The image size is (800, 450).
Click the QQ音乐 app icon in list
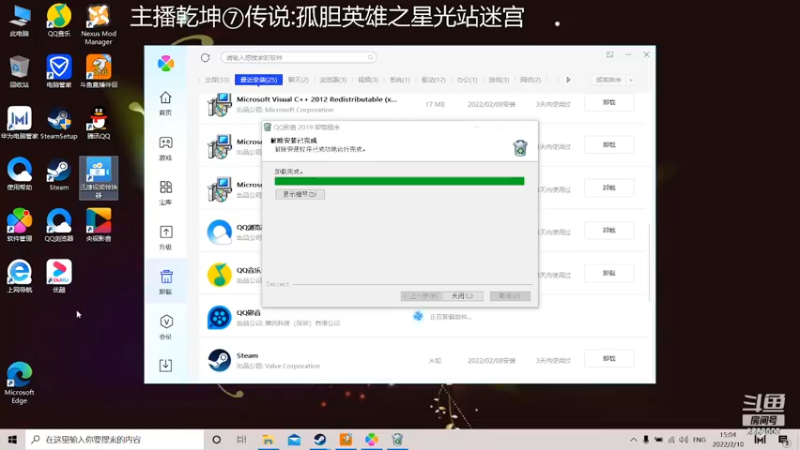219,274
